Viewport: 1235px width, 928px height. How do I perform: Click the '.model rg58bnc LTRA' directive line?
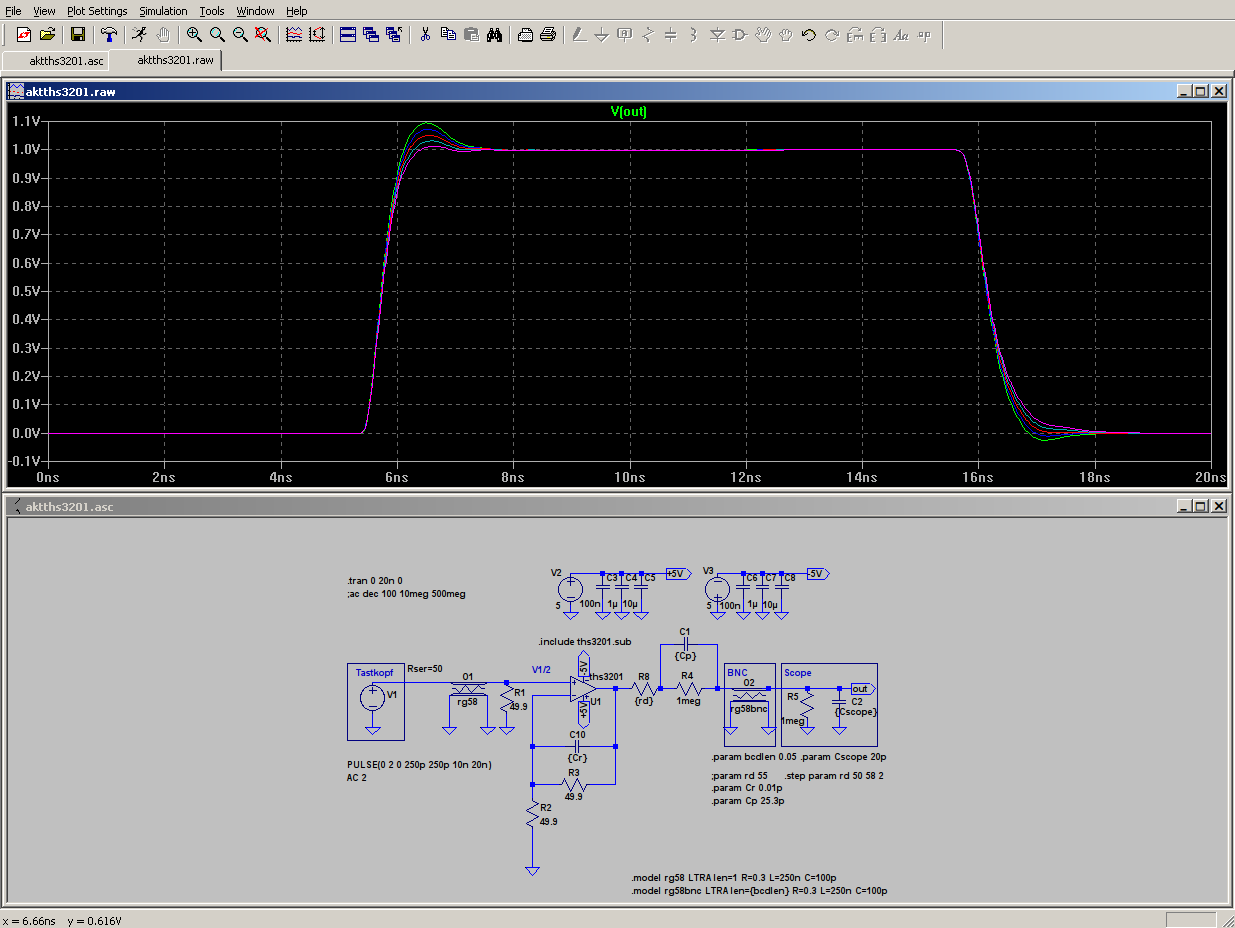point(759,890)
